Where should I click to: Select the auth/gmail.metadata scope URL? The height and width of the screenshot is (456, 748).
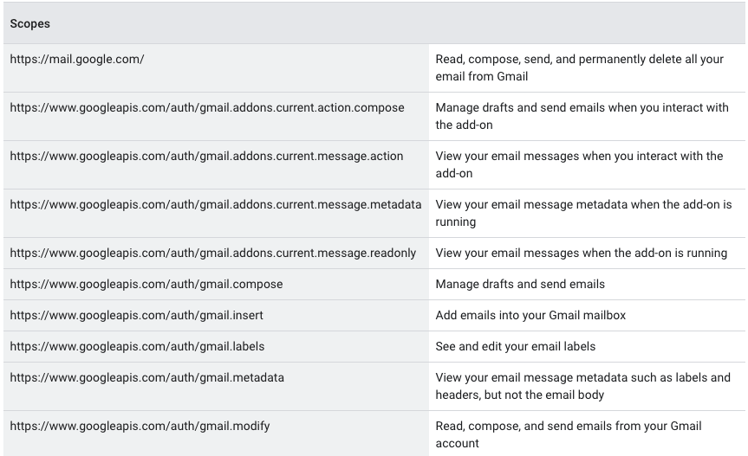click(147, 378)
